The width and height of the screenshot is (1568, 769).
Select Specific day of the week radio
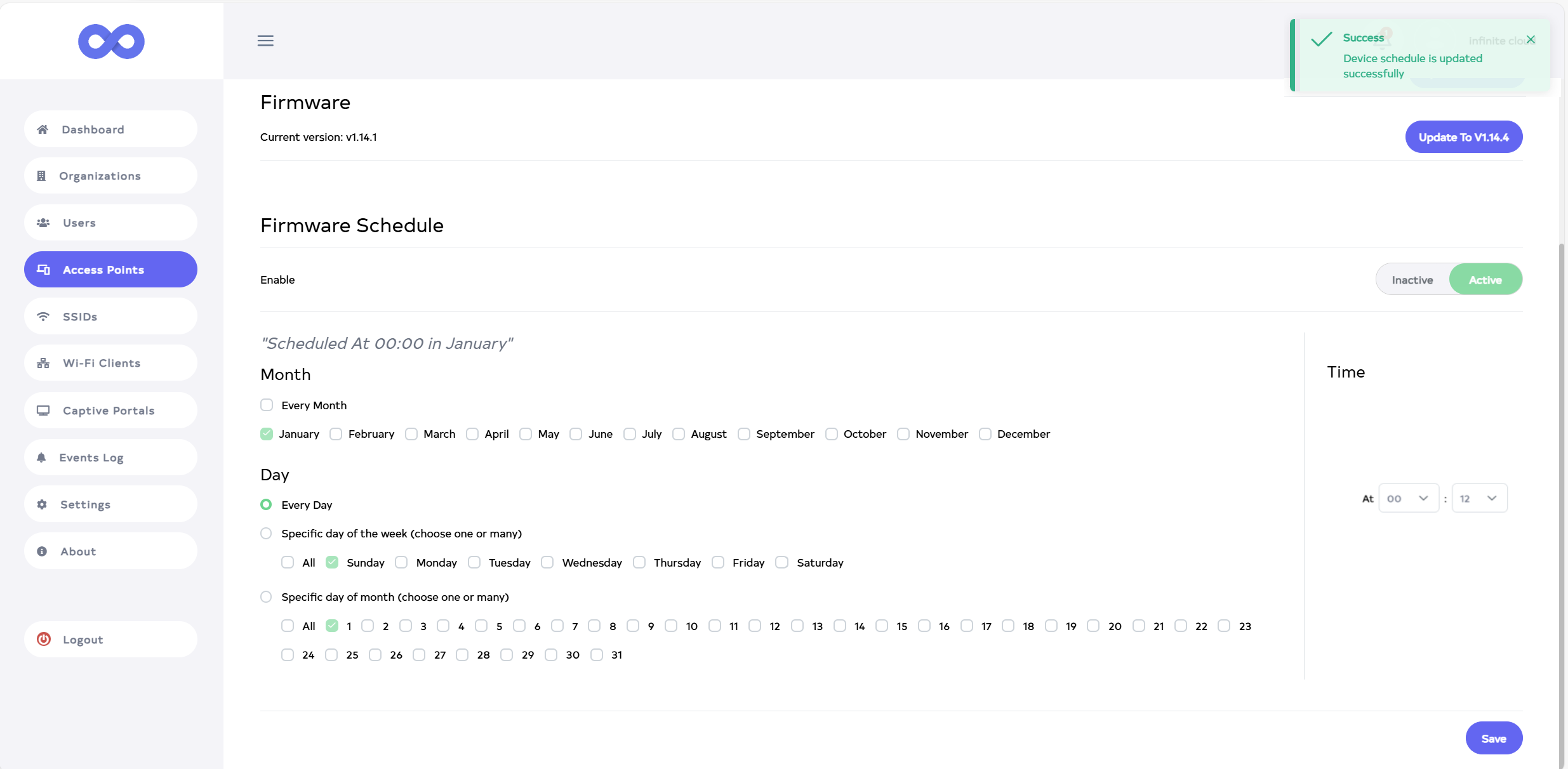tap(266, 534)
